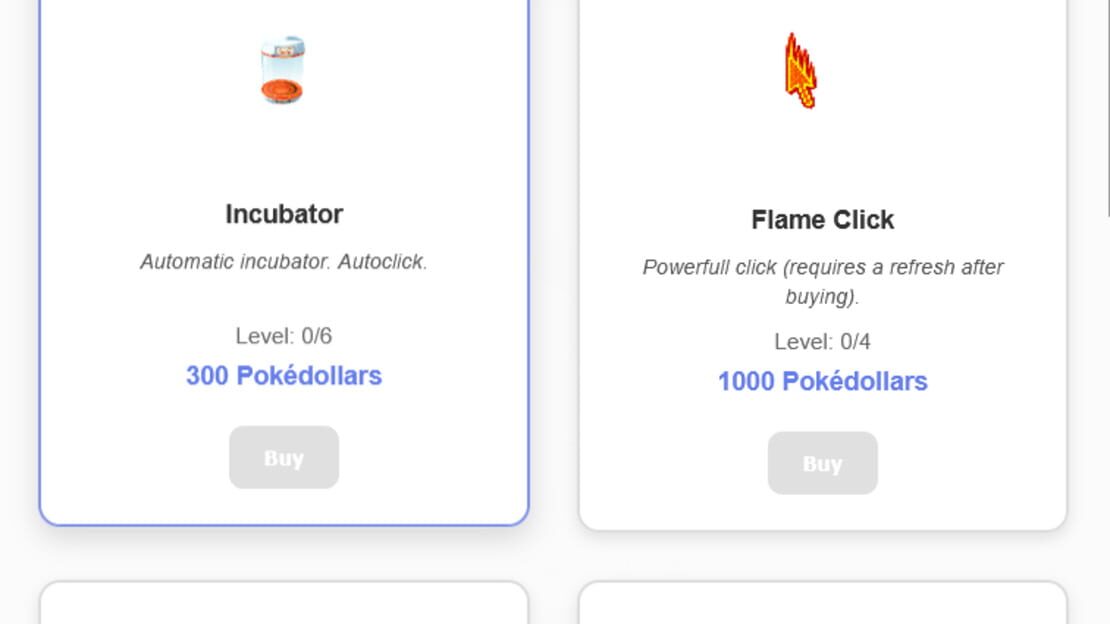Click the word Autoclick in description
1110x624 pixels.
click(x=382, y=261)
